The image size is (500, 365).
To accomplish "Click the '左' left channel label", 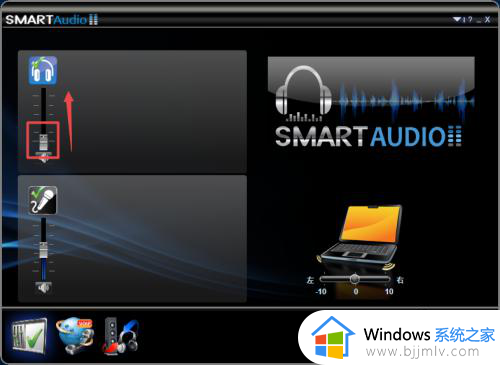I will tap(310, 280).
